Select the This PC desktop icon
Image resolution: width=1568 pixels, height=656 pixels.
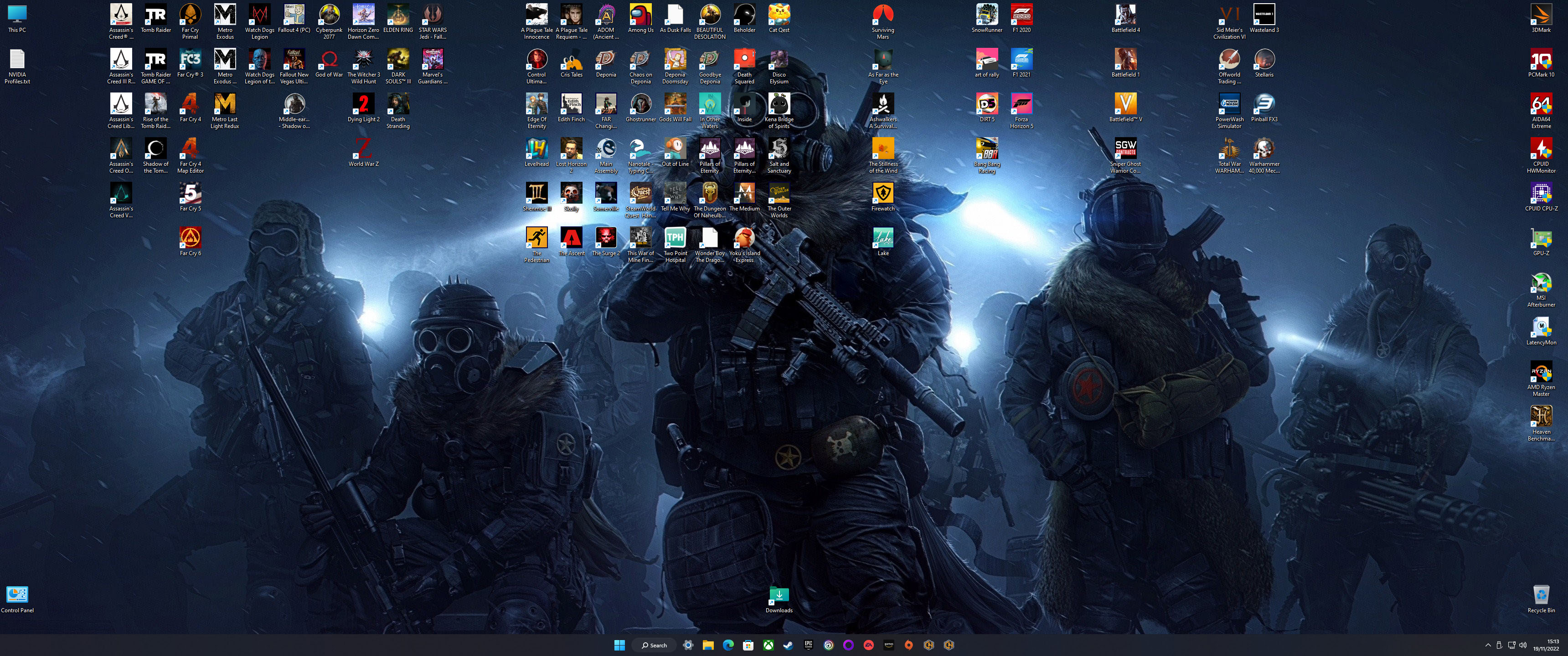[17, 19]
